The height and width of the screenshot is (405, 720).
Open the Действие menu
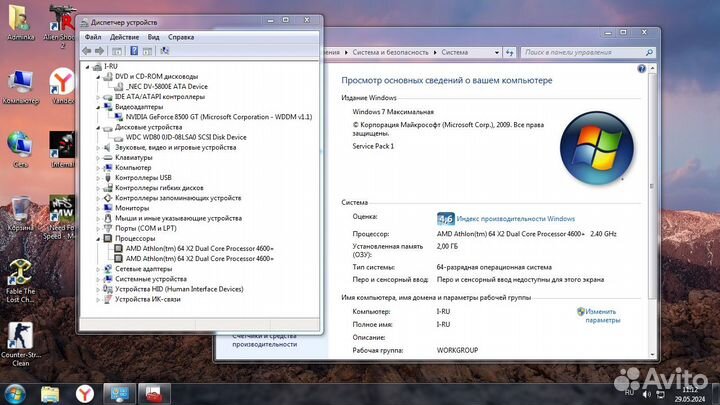pos(124,37)
